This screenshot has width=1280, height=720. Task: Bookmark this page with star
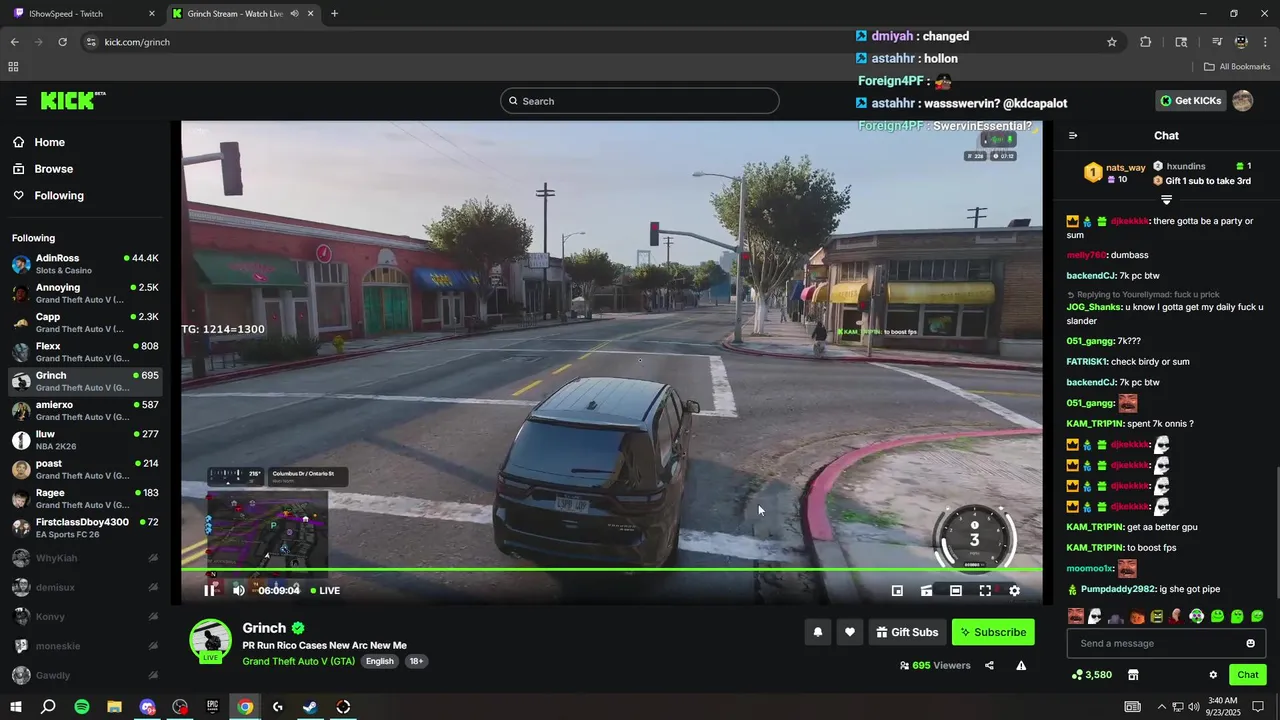click(x=1112, y=42)
